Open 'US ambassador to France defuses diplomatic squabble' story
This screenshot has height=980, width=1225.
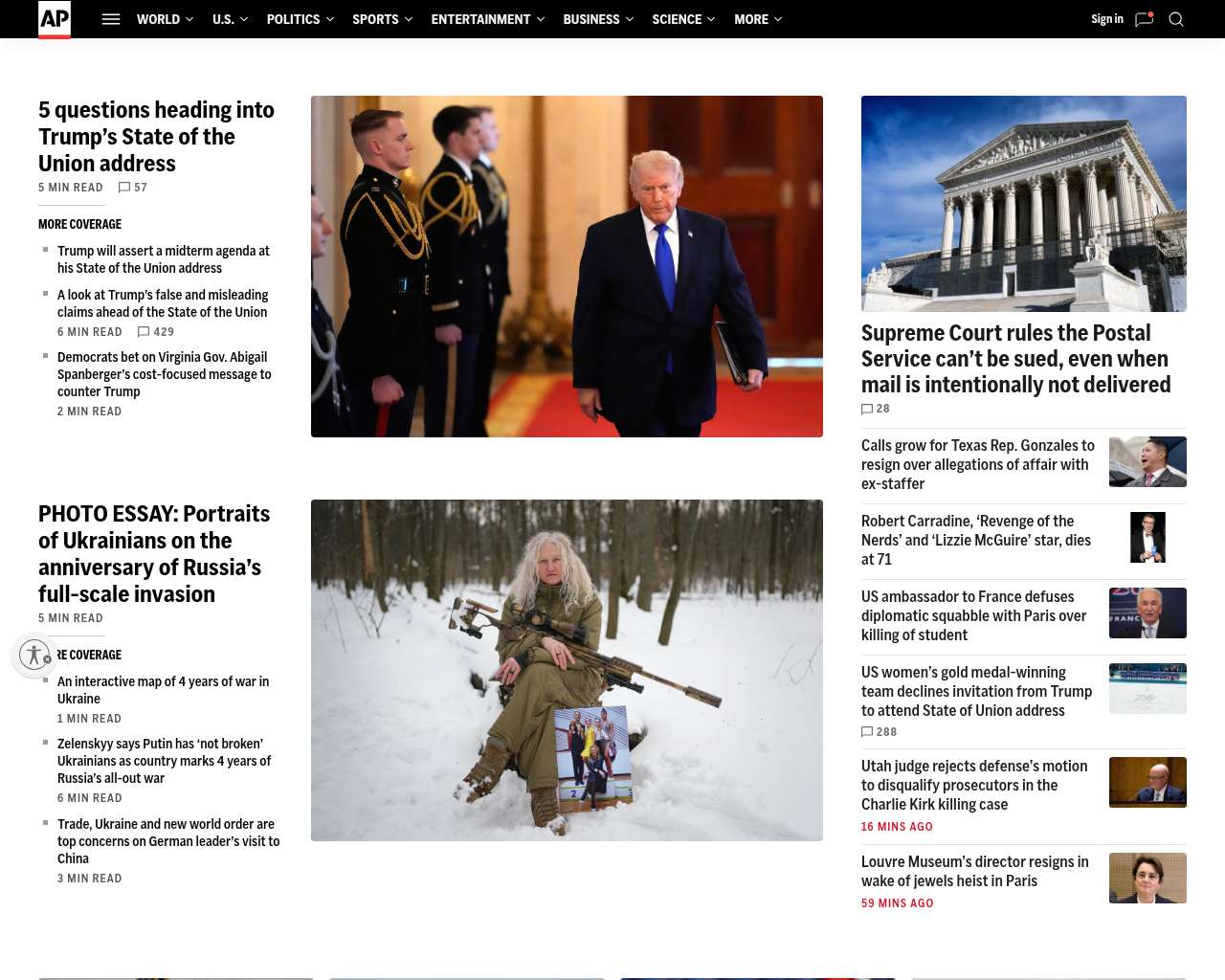974,616
